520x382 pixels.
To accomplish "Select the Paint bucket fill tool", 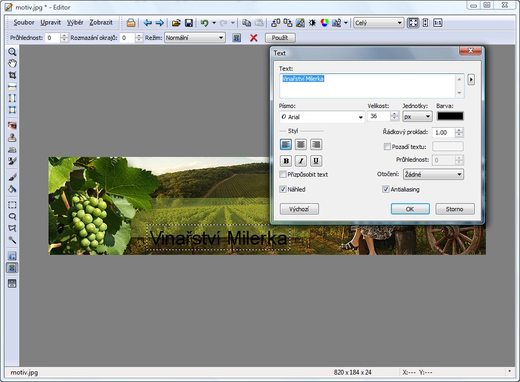I will tap(12, 189).
